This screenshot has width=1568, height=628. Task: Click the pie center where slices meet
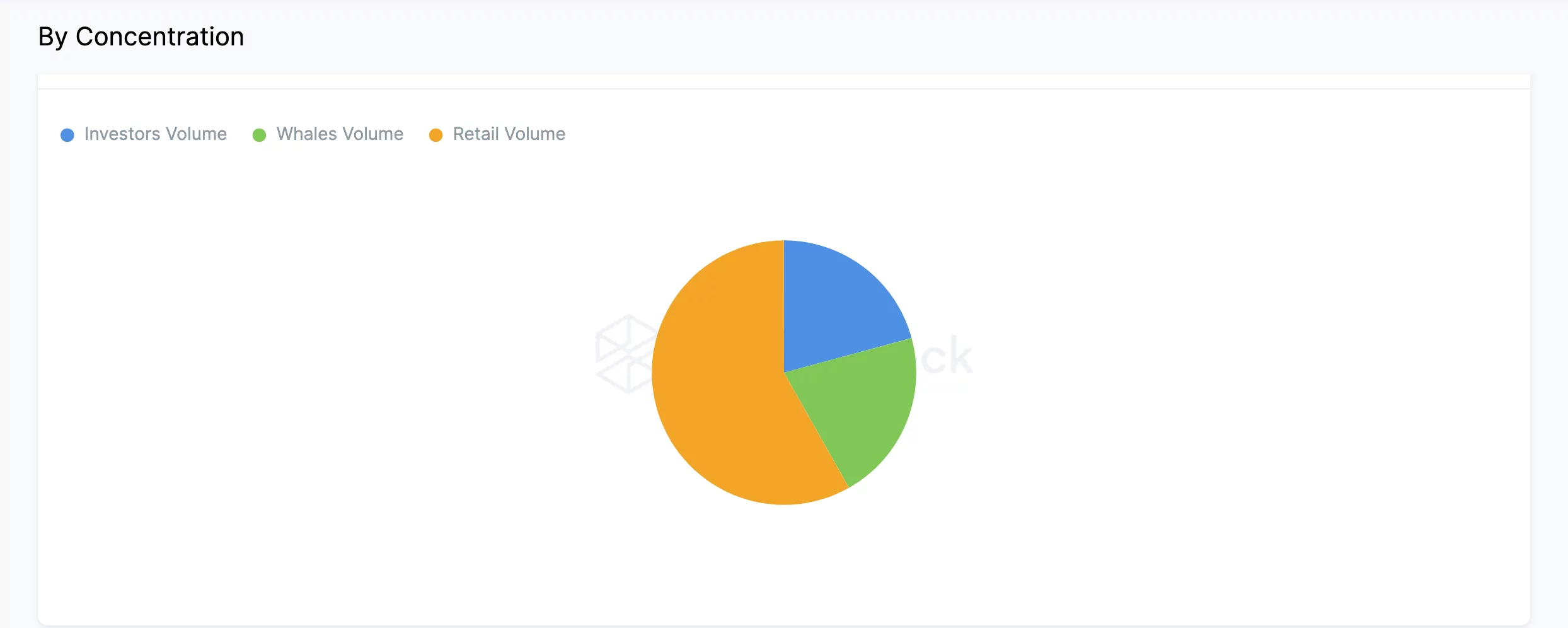(784, 372)
